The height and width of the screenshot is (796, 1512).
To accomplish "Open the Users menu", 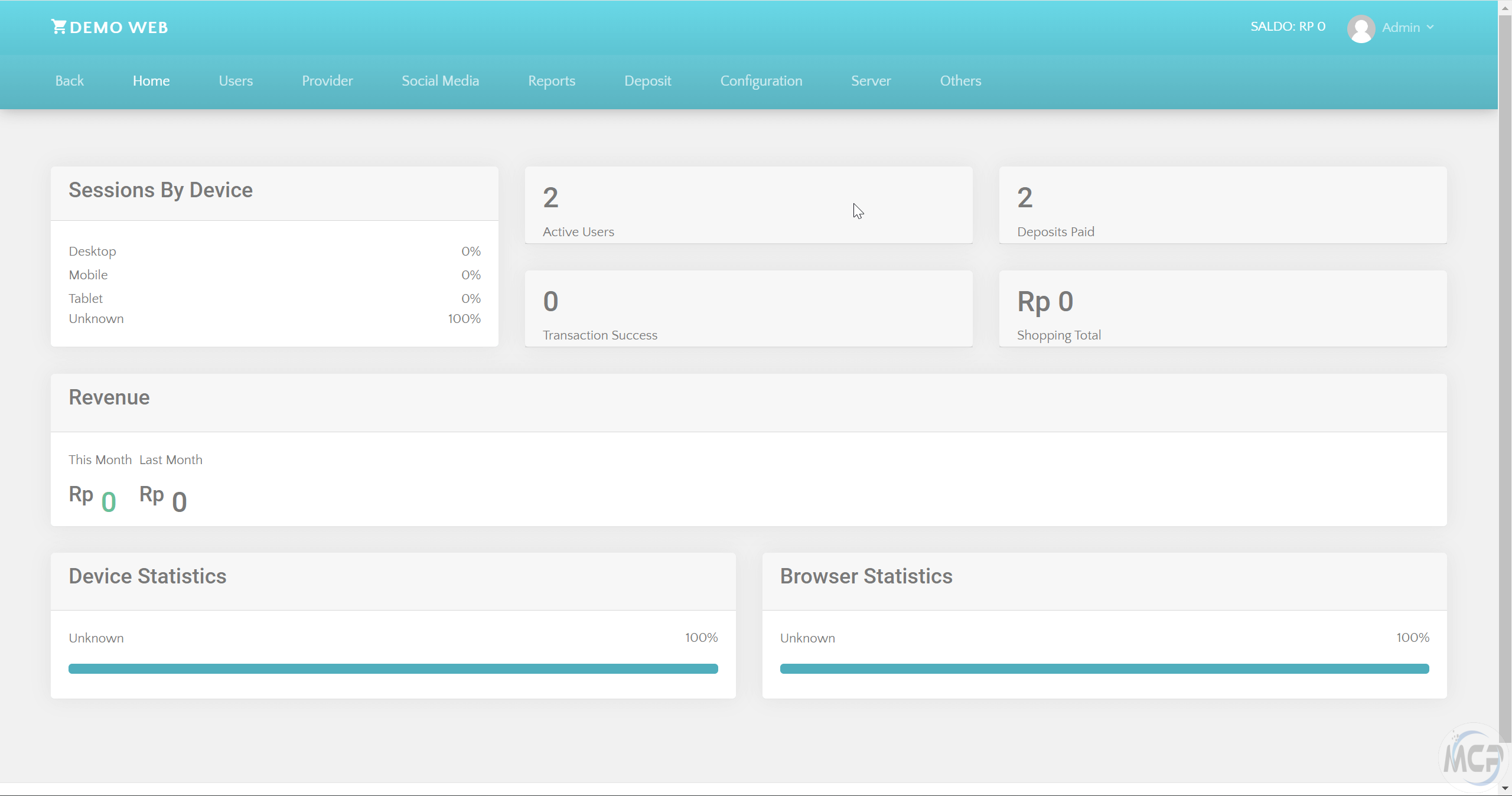I will coord(236,81).
